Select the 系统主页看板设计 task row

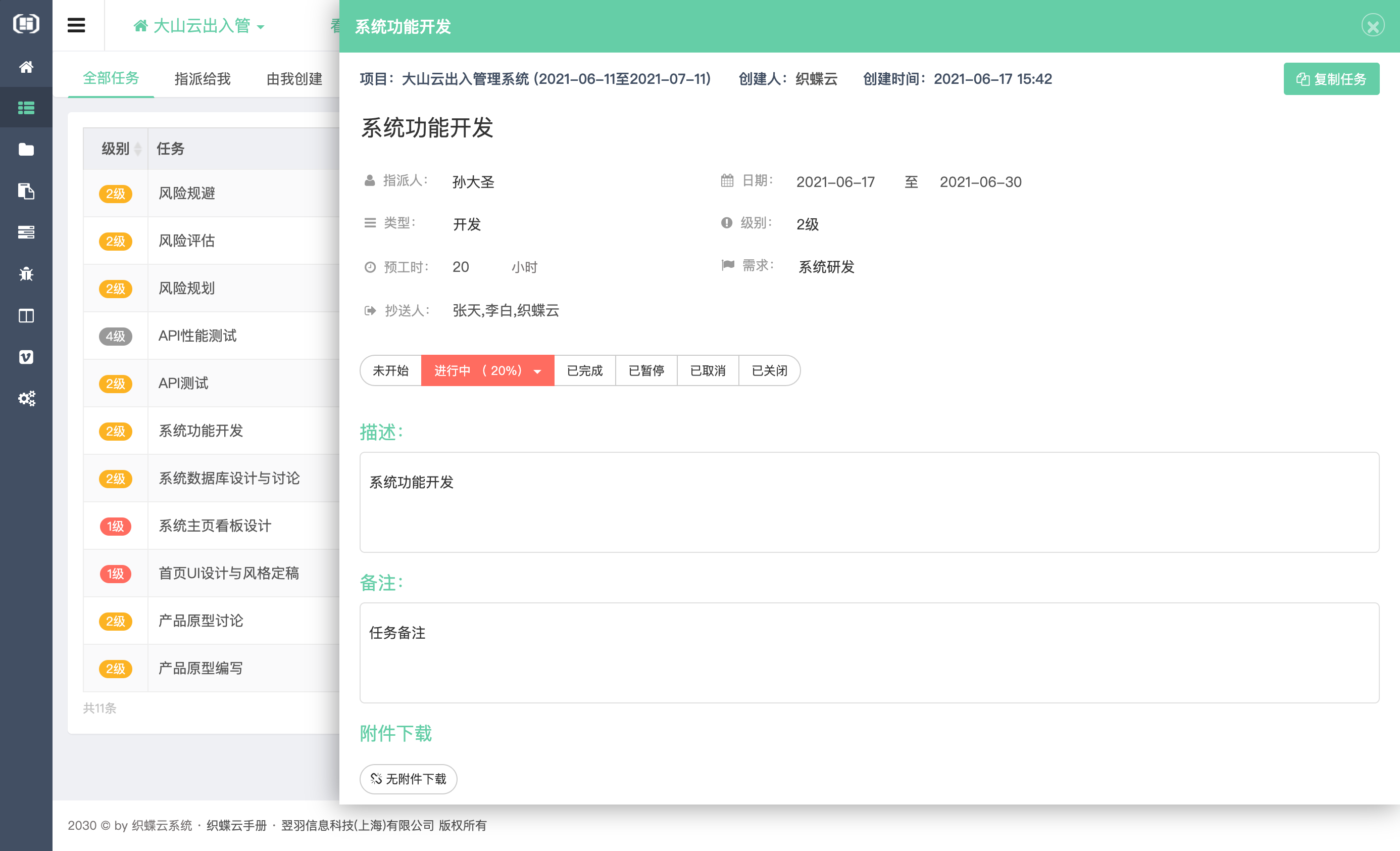pyautogui.click(x=215, y=526)
